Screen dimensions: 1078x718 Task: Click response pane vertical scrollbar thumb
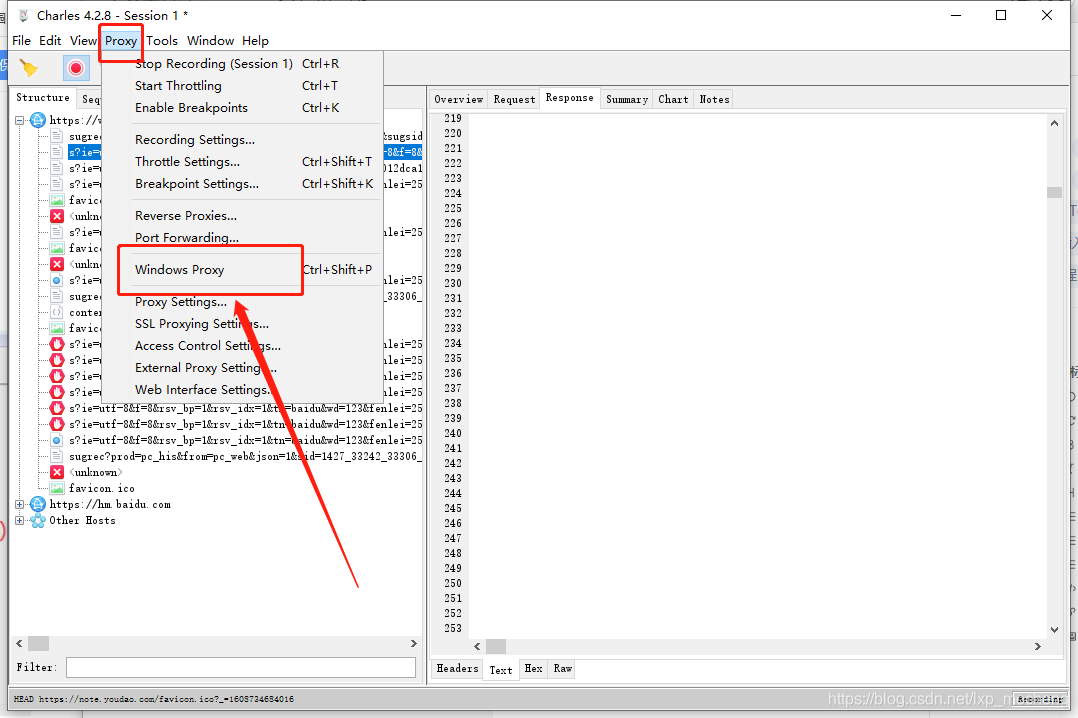point(1054,193)
